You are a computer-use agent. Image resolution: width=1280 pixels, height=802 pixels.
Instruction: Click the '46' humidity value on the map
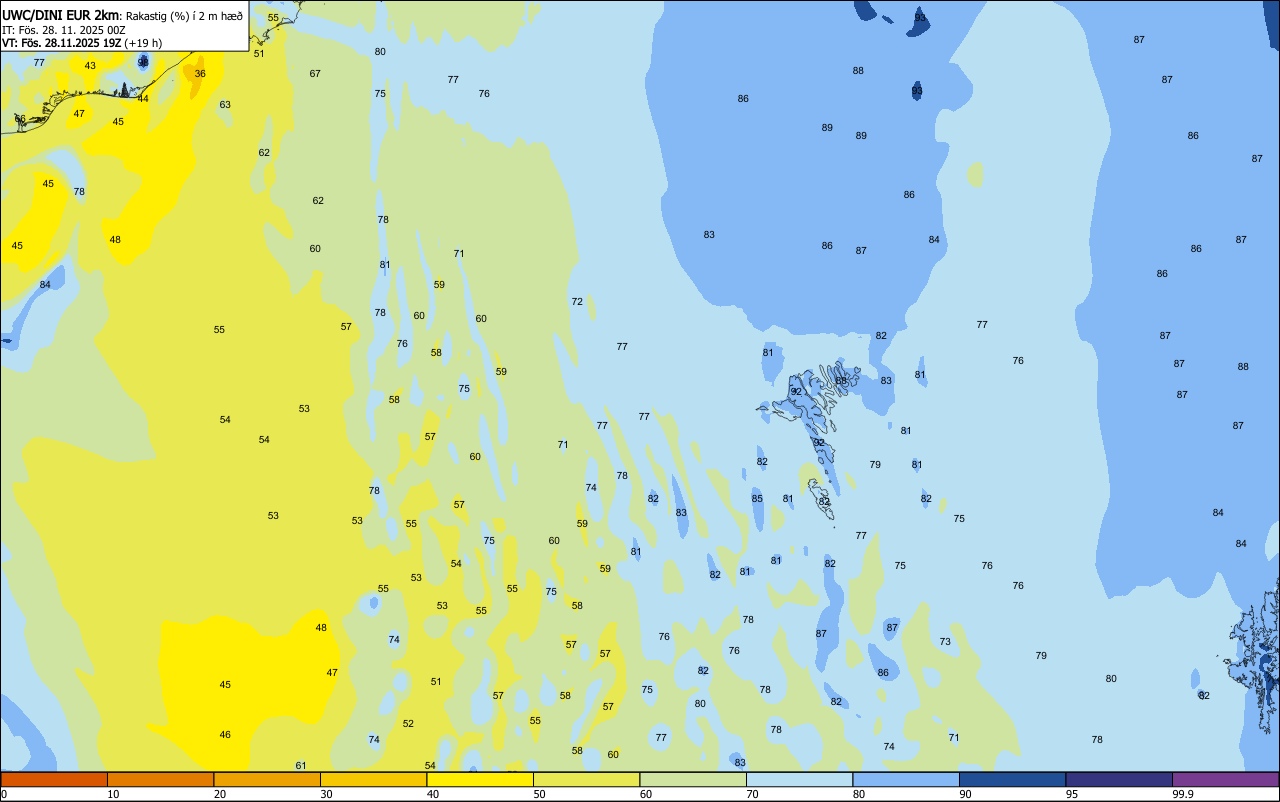225,735
